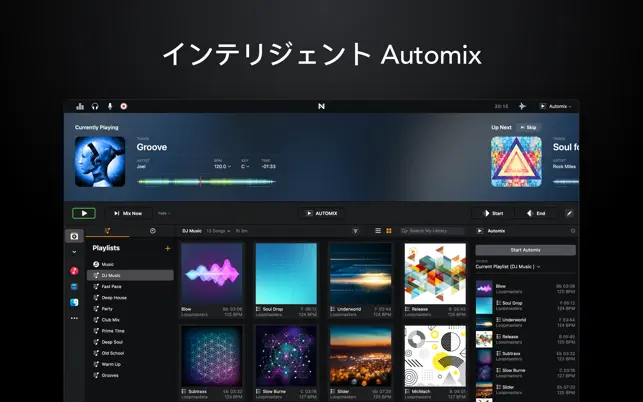Click the three-dots more sources icon
The image size is (643, 402).
(x=74, y=318)
